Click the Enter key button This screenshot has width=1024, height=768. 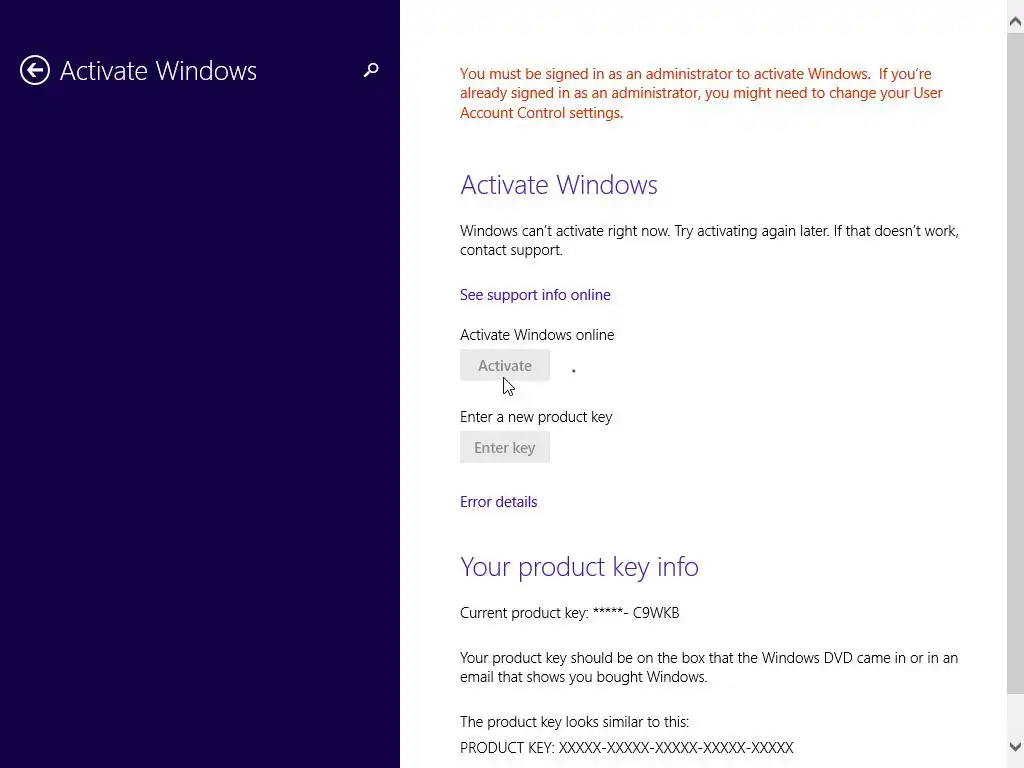(x=505, y=448)
